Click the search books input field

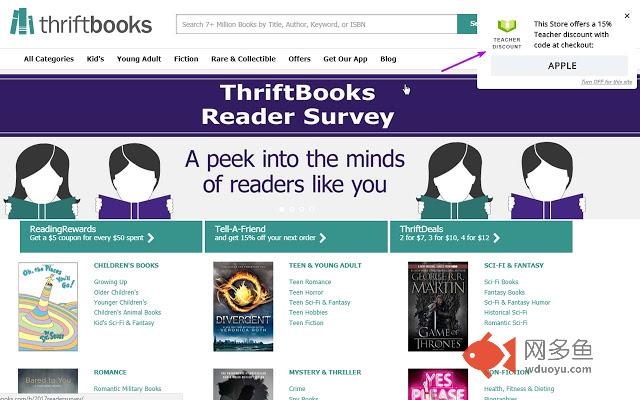click(317, 24)
